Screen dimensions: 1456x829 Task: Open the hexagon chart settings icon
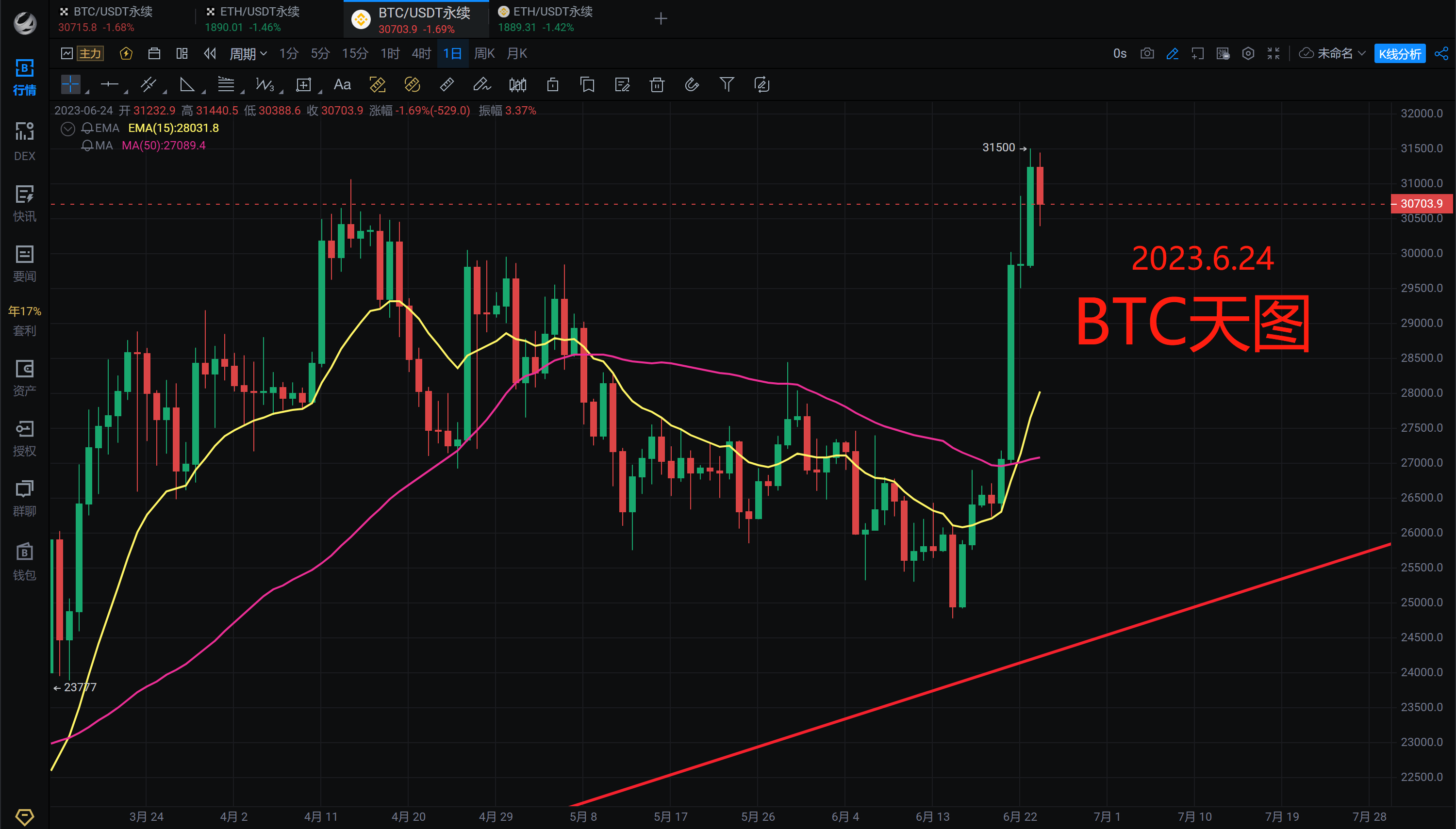tap(1248, 53)
